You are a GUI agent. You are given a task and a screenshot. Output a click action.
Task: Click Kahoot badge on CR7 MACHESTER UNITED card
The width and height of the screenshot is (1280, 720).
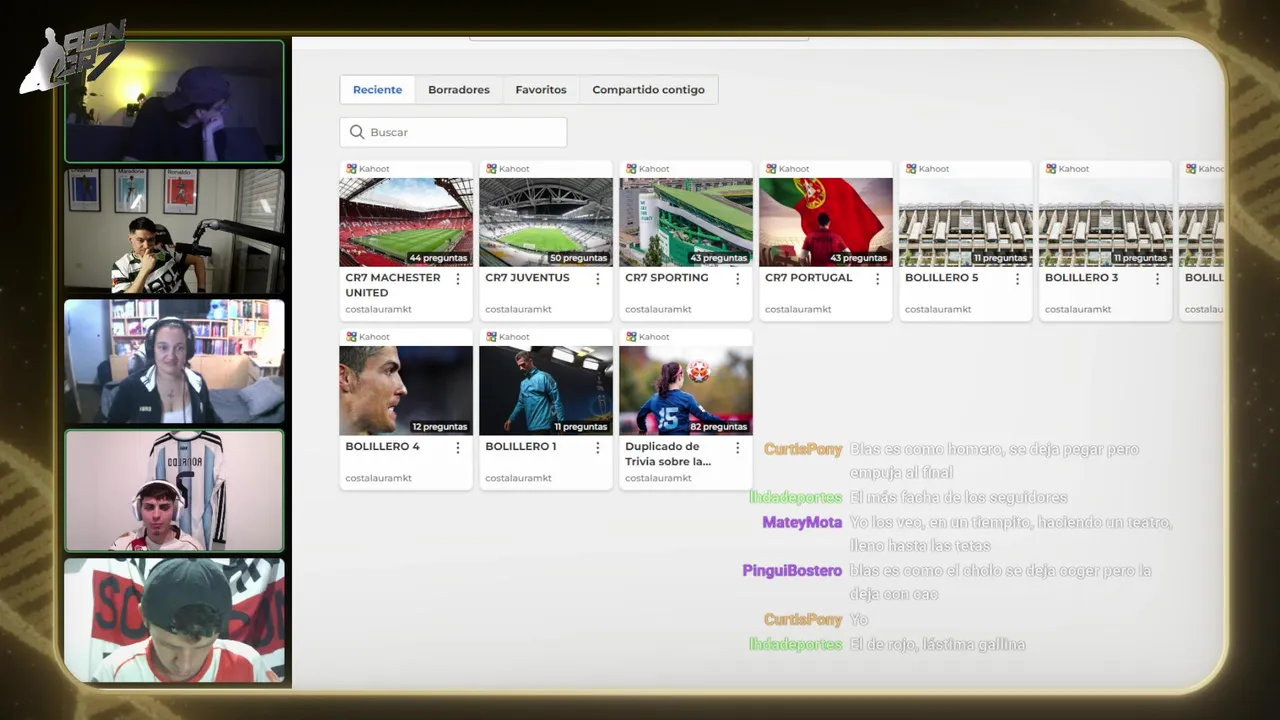[x=368, y=169]
